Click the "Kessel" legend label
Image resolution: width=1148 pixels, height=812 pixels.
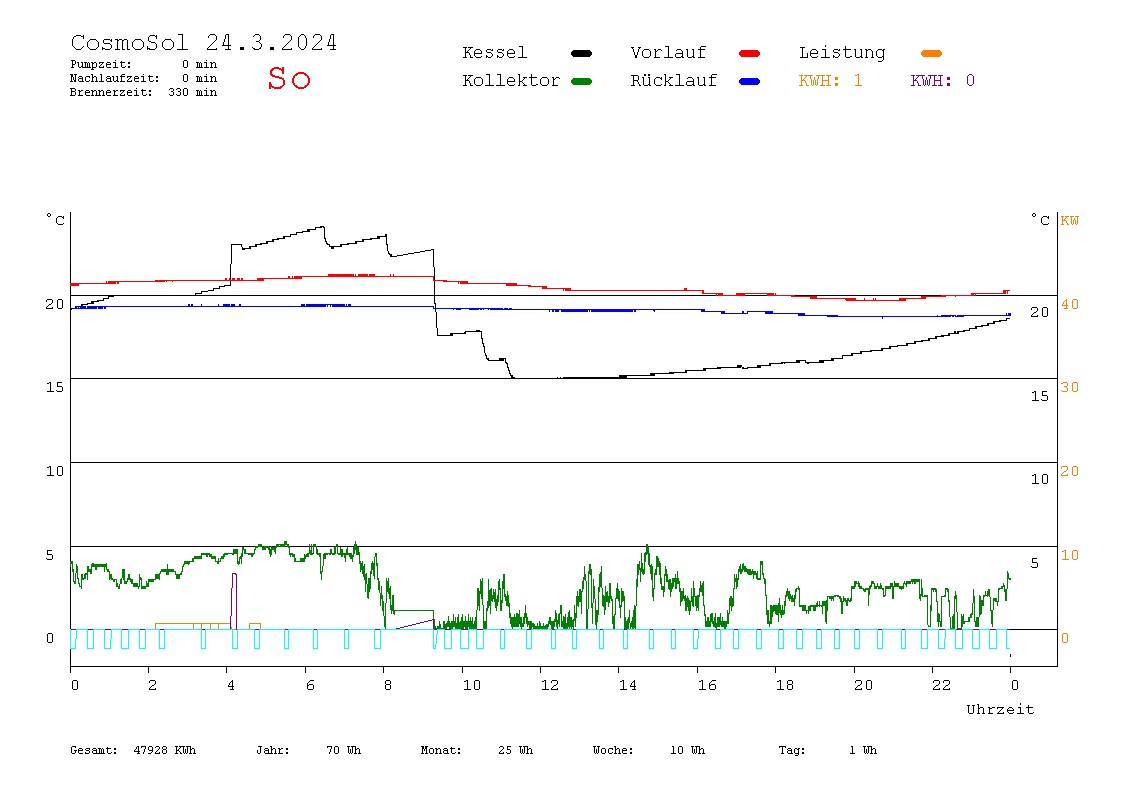coord(494,53)
